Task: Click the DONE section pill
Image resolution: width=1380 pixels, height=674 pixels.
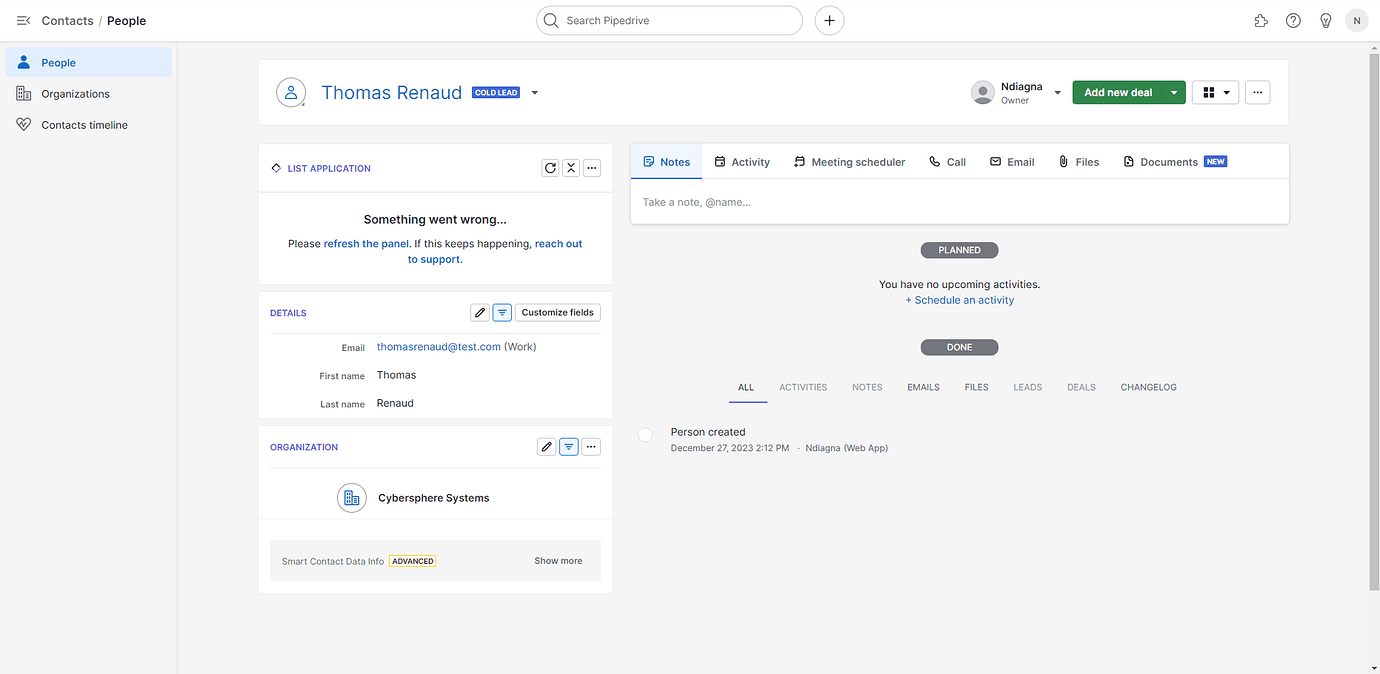Action: [960, 347]
